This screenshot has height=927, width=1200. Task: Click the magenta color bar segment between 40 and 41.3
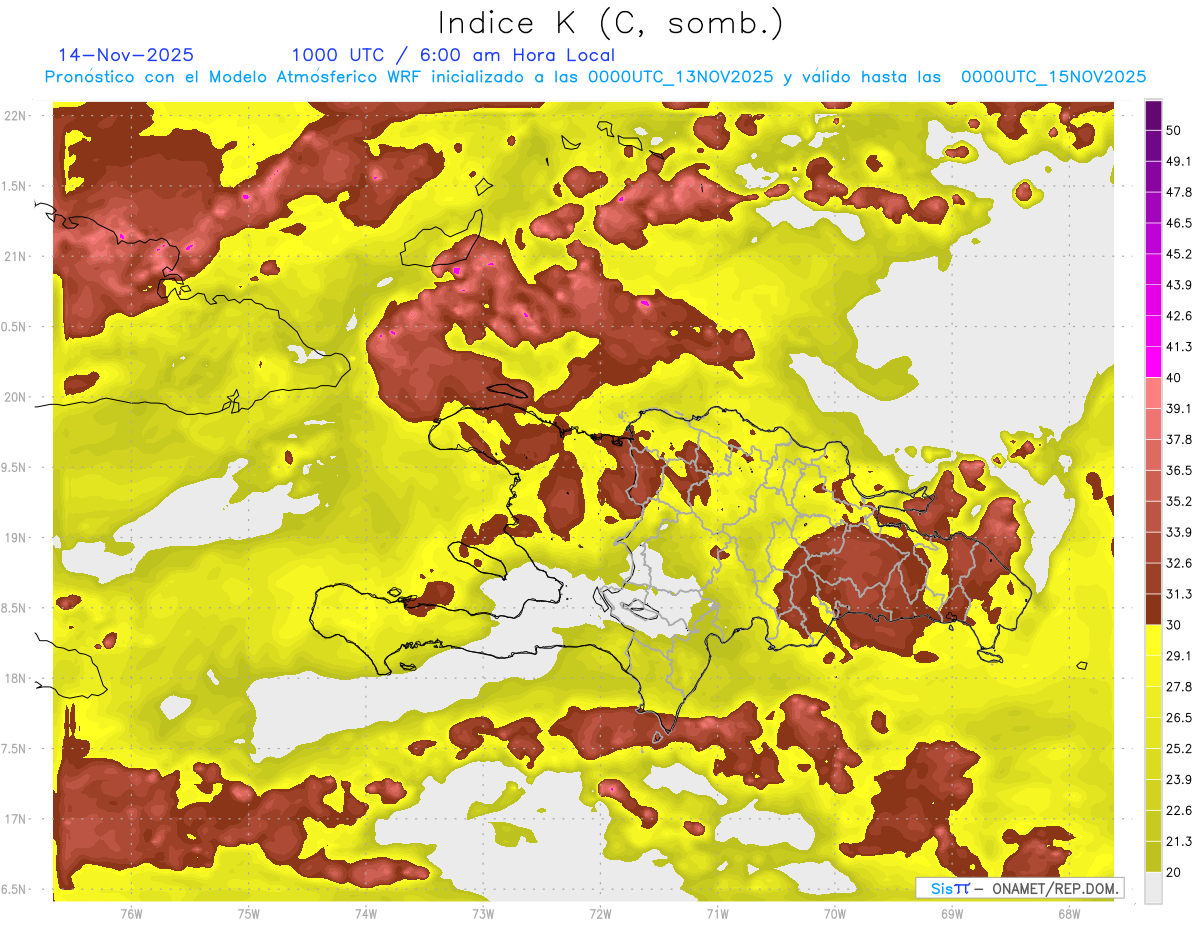pos(1153,362)
